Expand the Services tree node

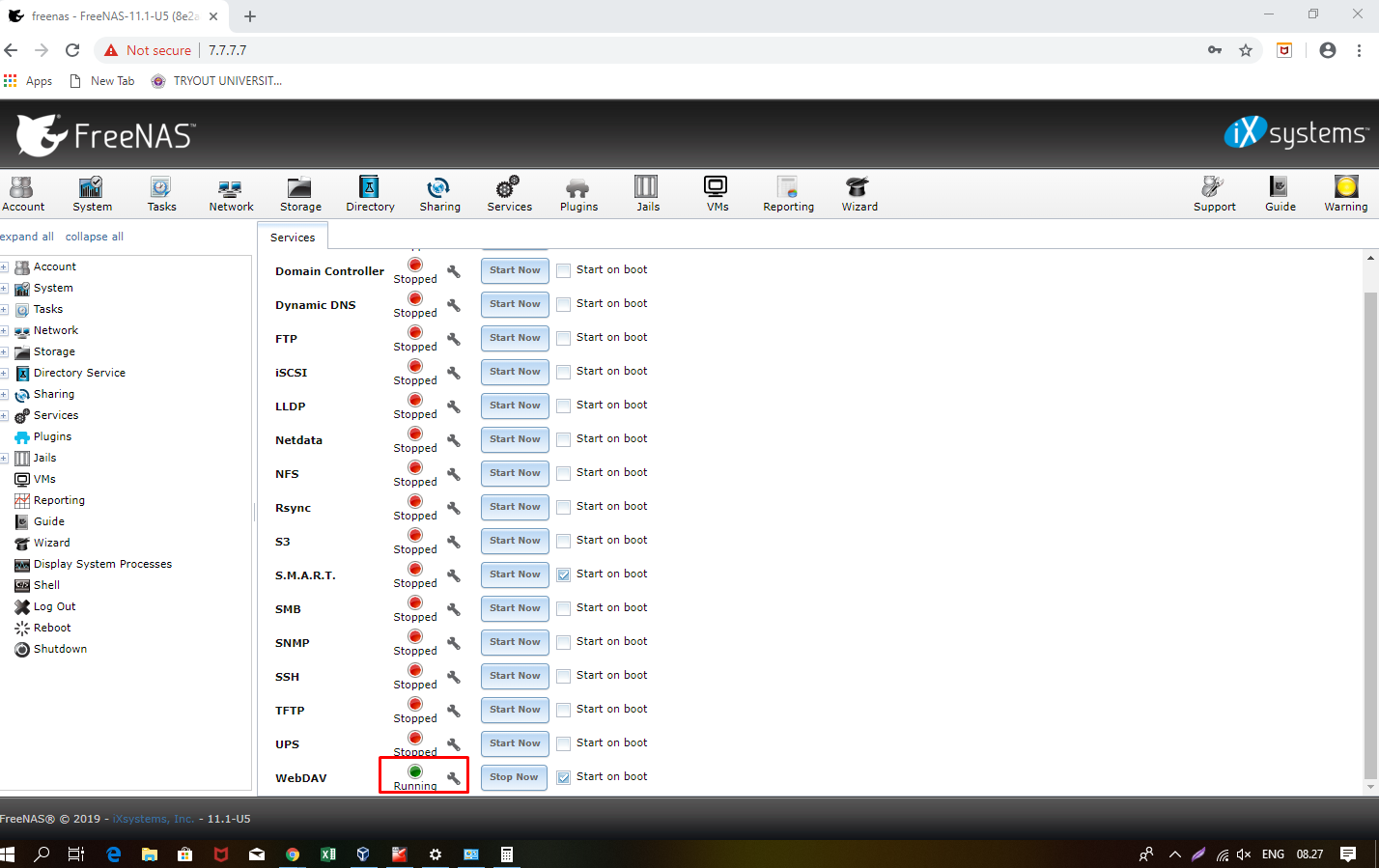[x=5, y=415]
